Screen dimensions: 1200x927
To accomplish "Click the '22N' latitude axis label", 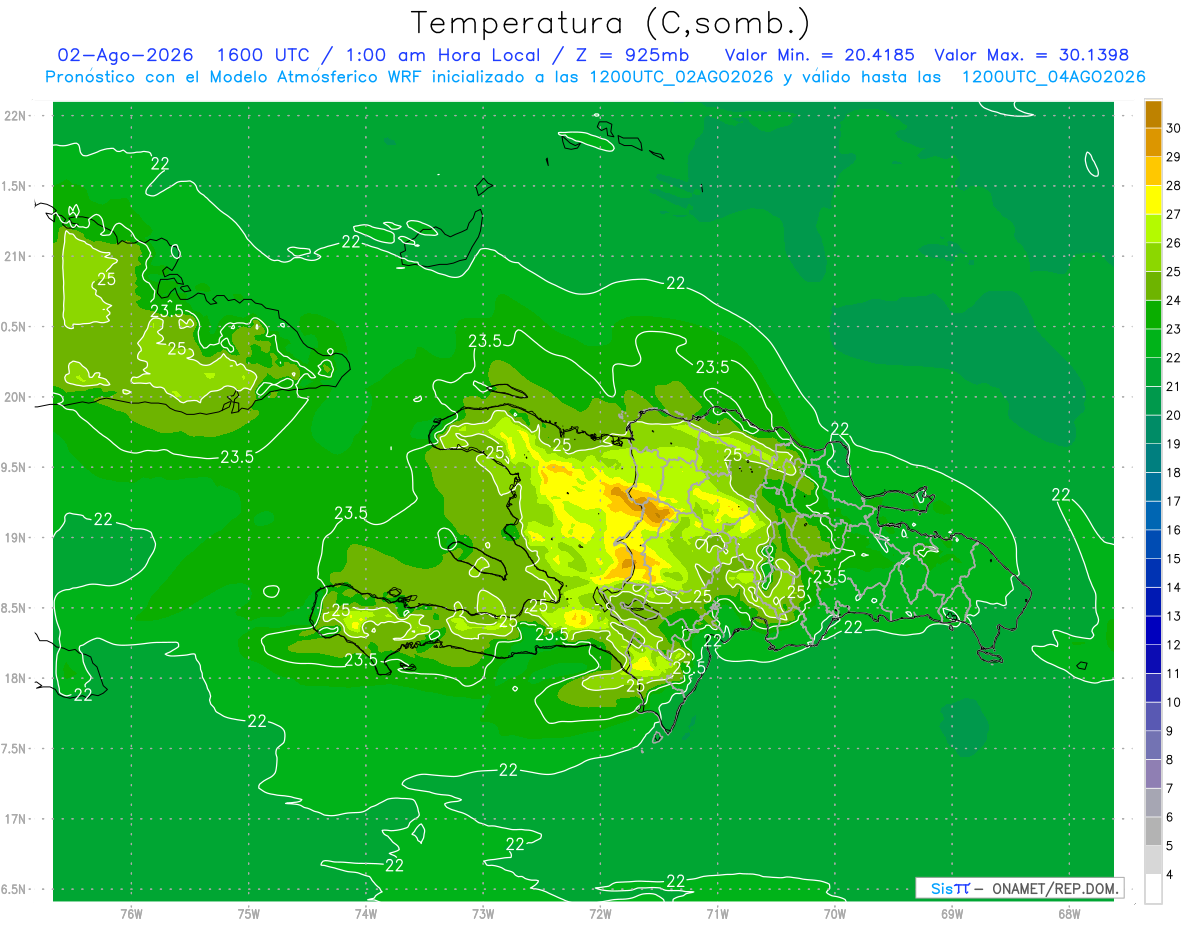I will coord(14,116).
